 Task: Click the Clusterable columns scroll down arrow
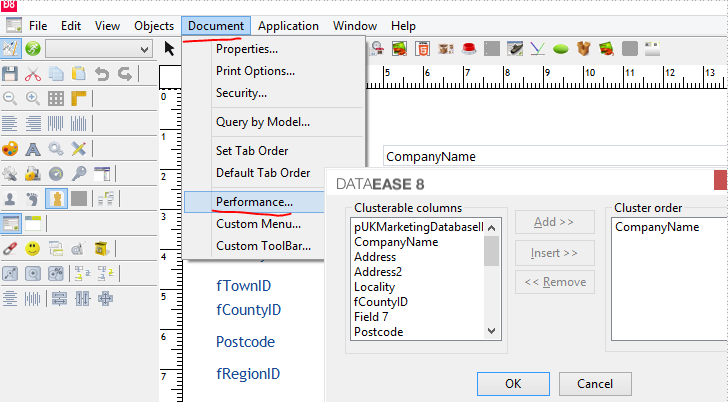(491, 331)
